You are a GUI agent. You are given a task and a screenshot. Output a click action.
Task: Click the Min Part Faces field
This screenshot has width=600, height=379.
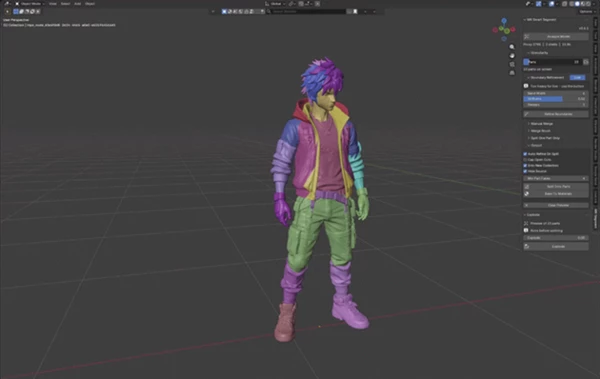pos(556,178)
